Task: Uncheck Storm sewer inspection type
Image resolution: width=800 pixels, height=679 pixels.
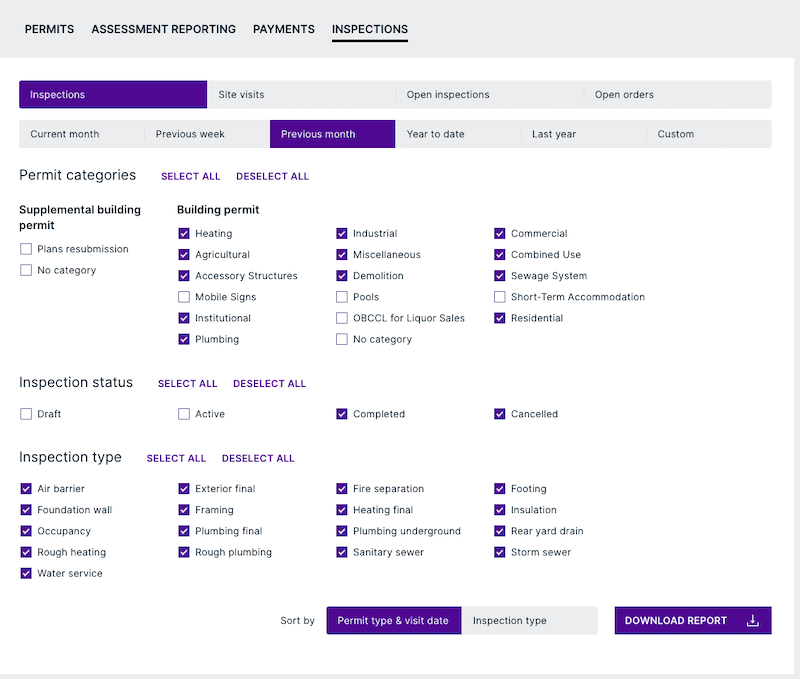Action: [499, 552]
